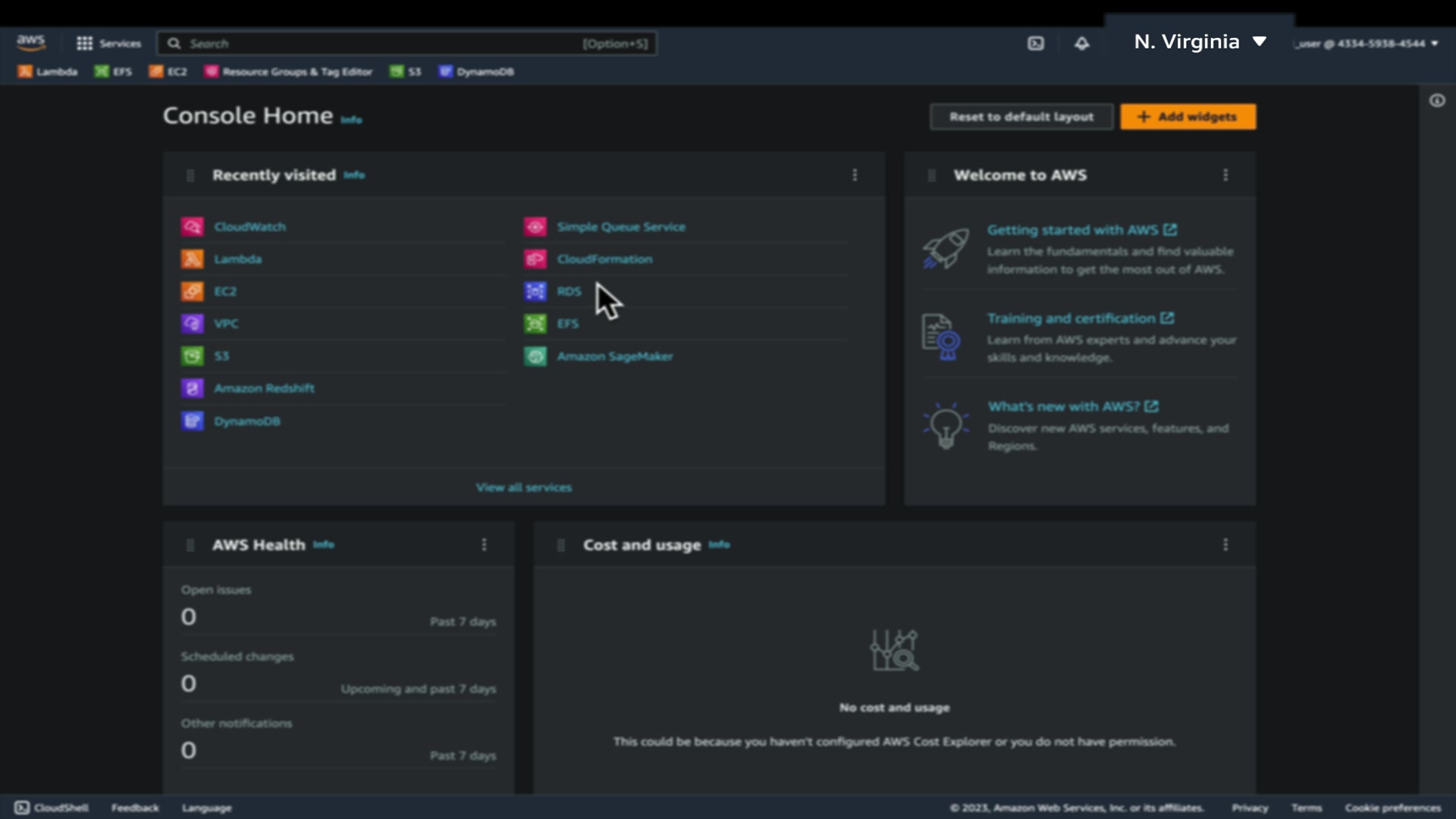The image size is (1456, 819).
Task: Open Recently visited widget options menu
Action: [x=855, y=175]
